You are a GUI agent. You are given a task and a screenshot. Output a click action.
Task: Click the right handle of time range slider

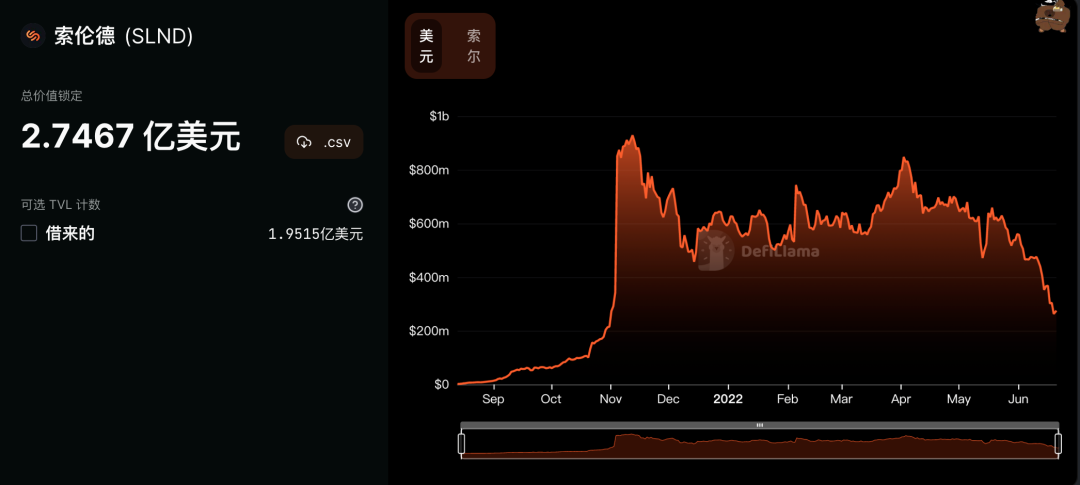(x=1058, y=444)
